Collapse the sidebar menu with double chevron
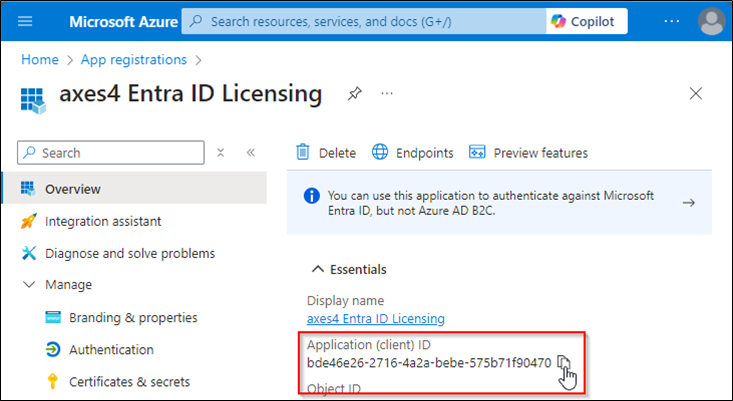The image size is (733, 401). (x=251, y=153)
